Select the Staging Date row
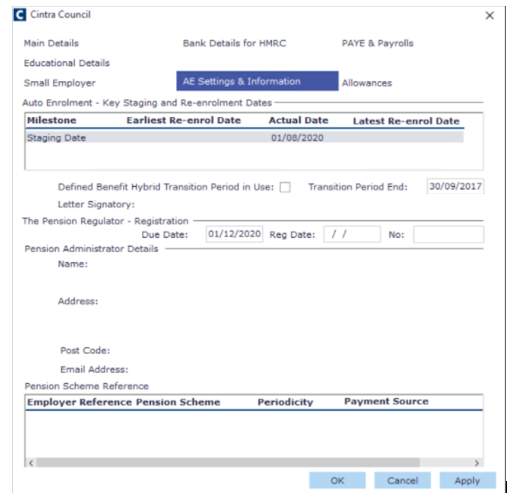 [x=245, y=138]
